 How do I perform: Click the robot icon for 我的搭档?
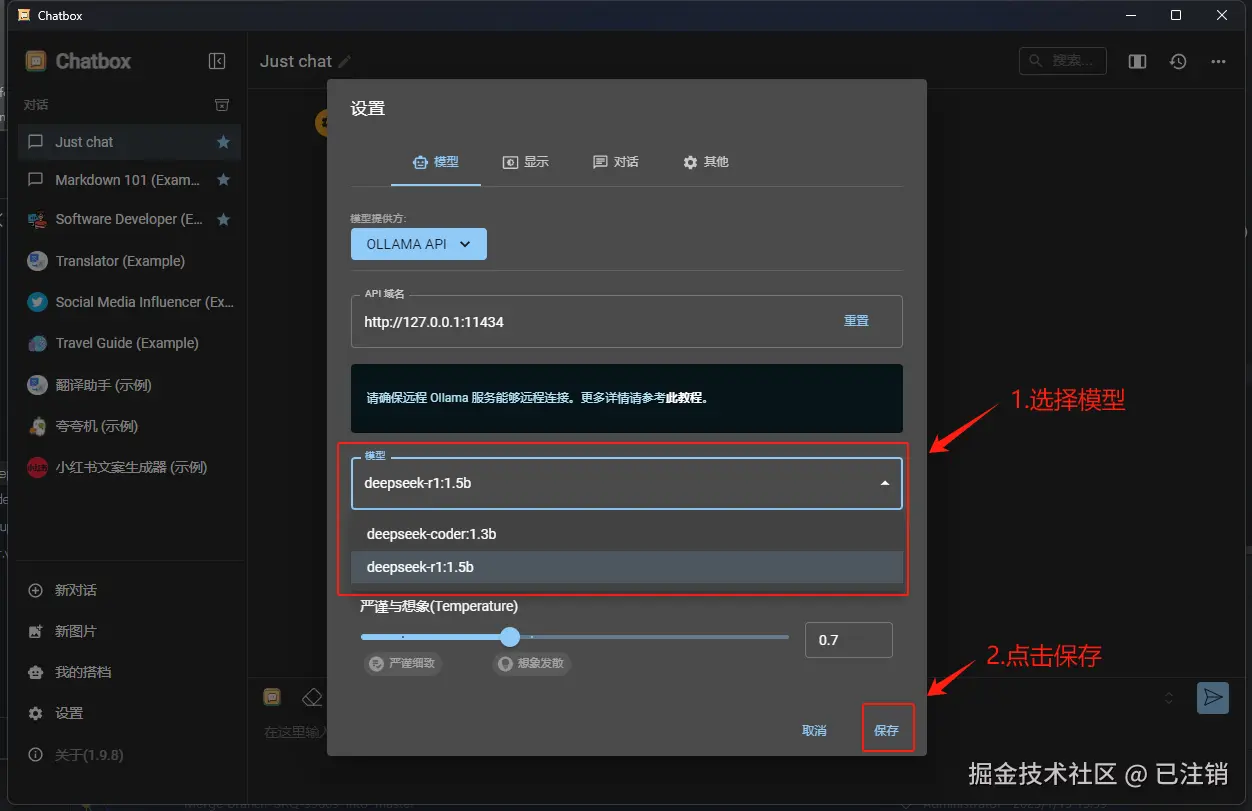pos(36,672)
